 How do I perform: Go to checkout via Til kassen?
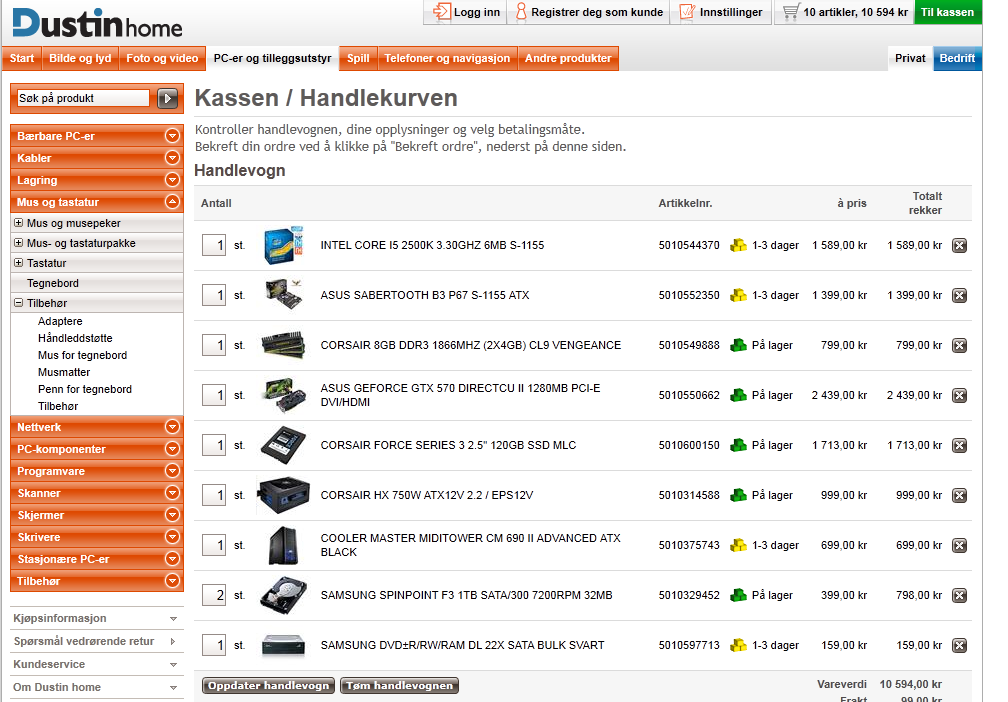pyautogui.click(x=948, y=12)
